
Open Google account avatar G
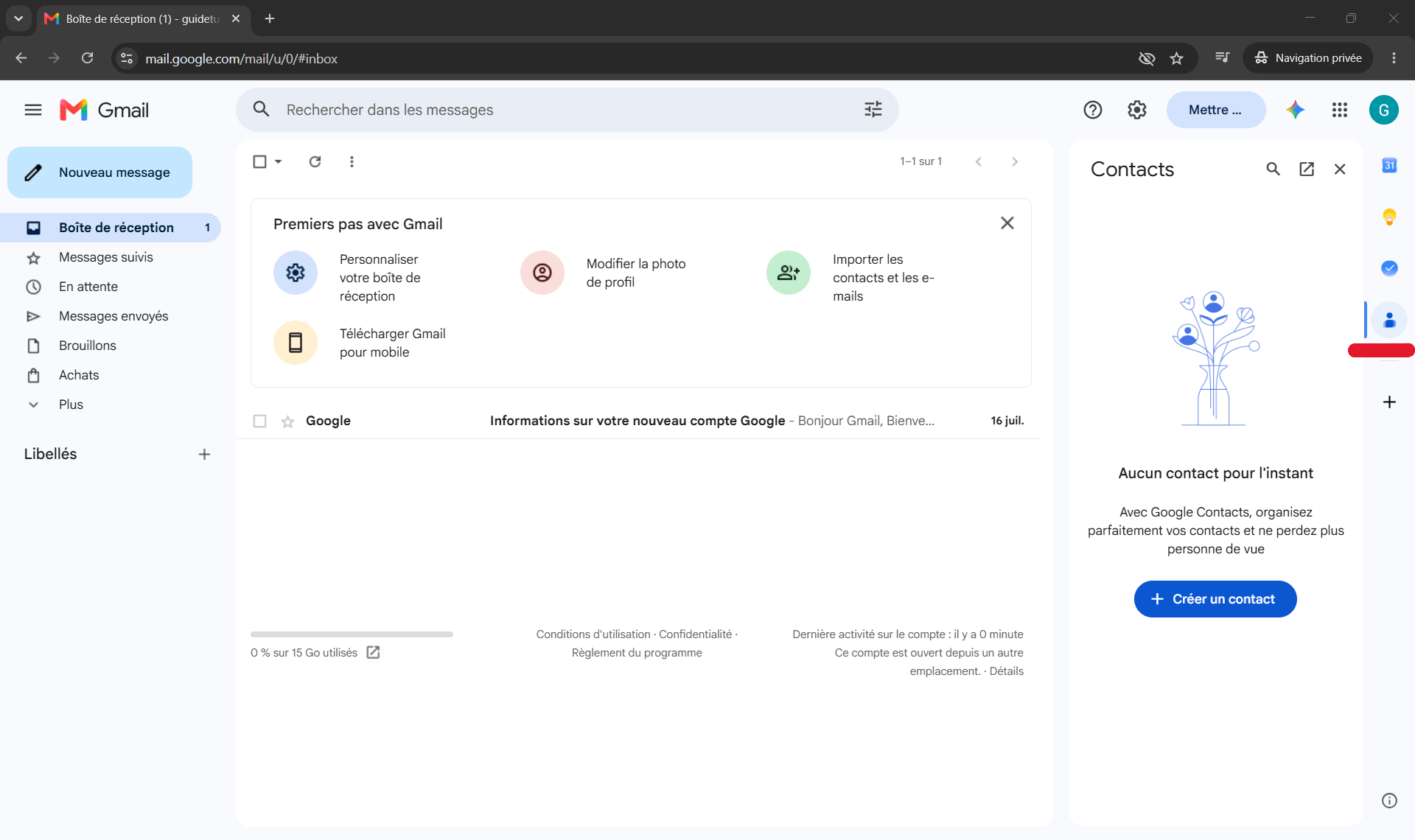[x=1384, y=110]
